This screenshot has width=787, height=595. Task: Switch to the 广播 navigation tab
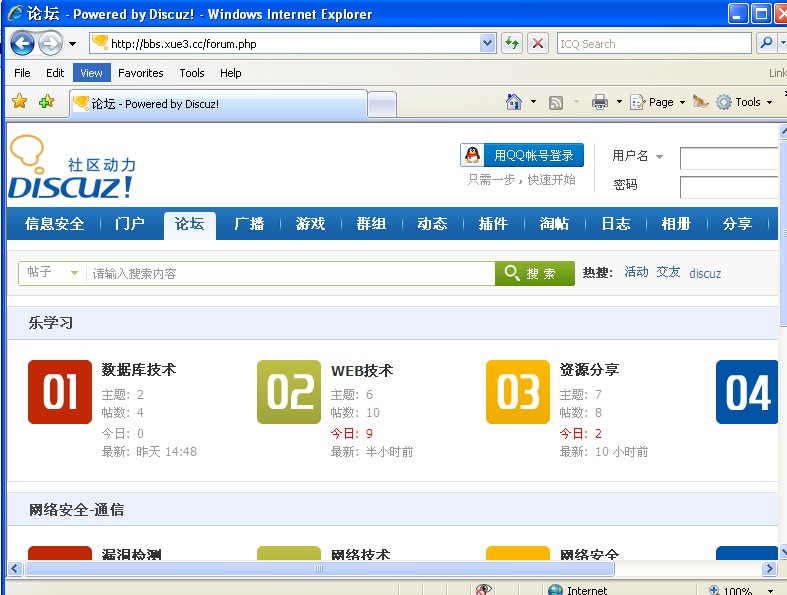tap(249, 224)
